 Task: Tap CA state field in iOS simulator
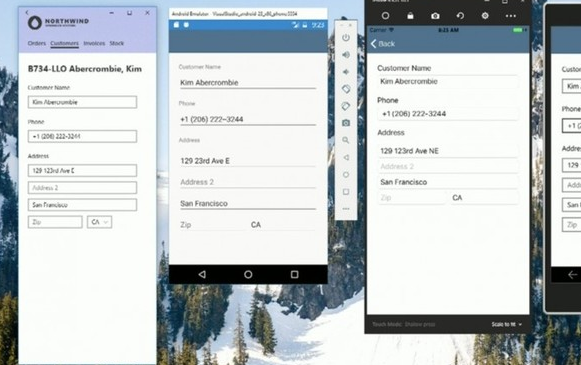click(484, 198)
